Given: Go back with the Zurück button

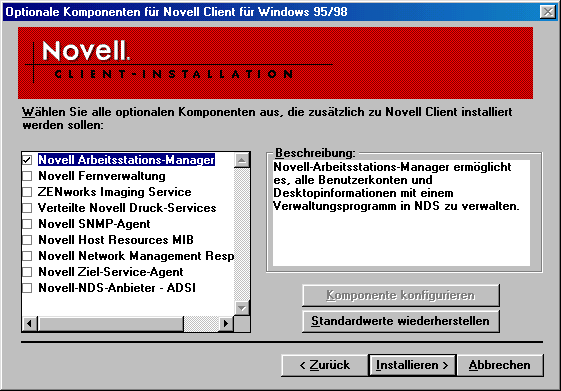Looking at the screenshot, I should [325, 365].
